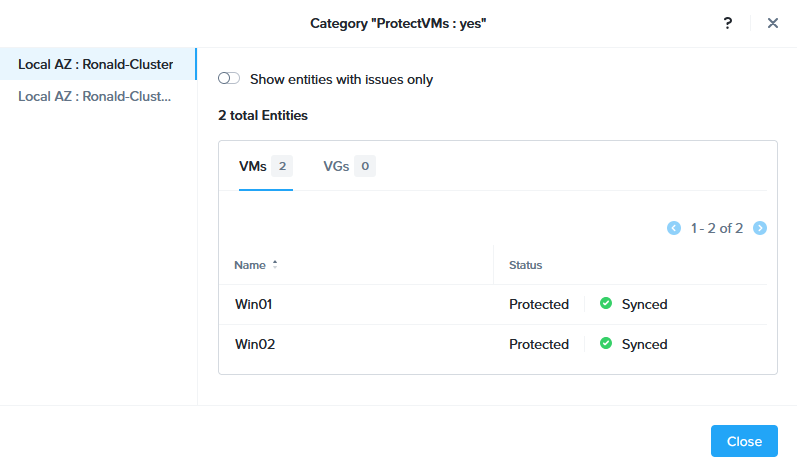Click Protected status of Win02

539,344
